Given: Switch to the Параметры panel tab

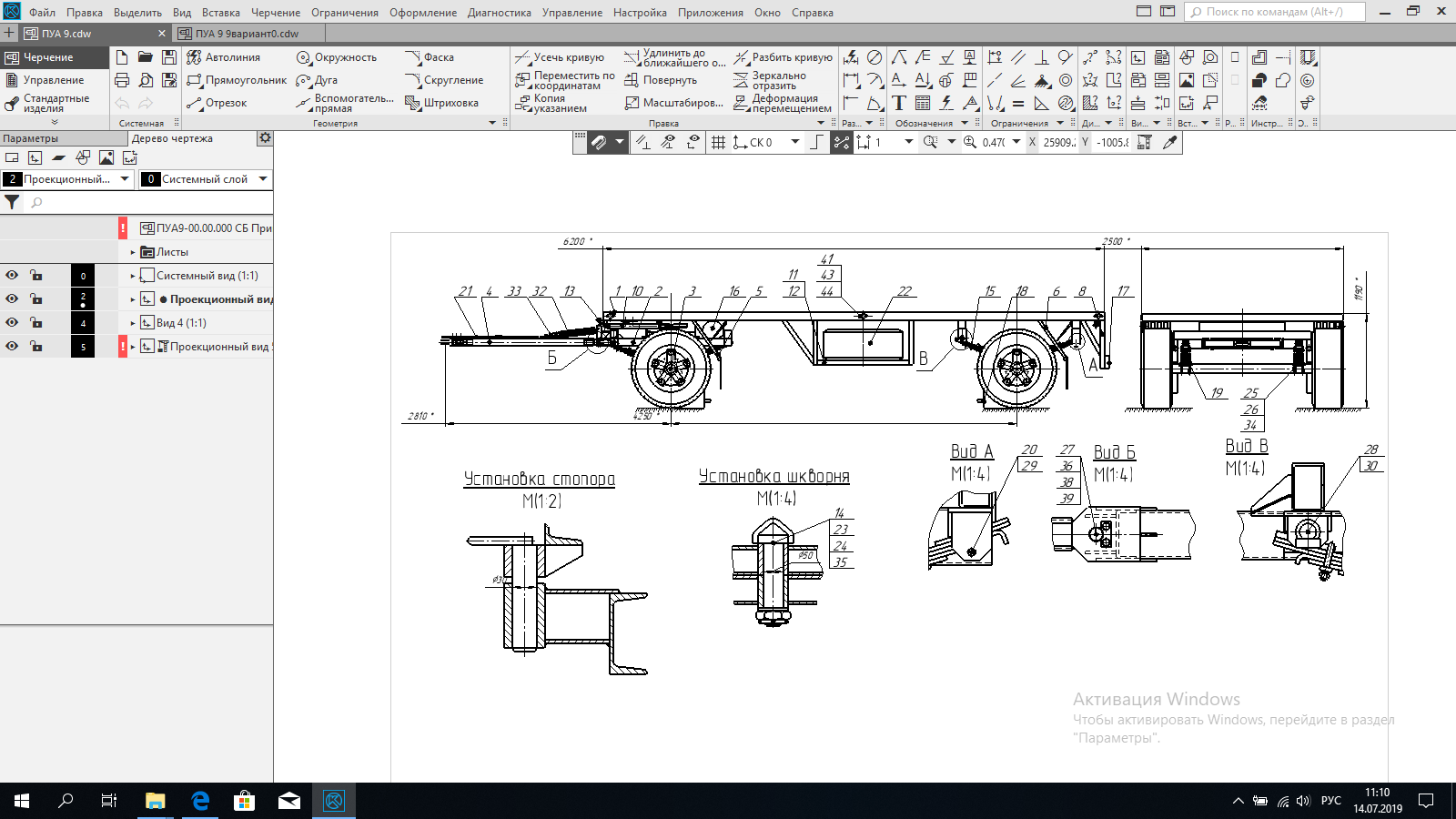Looking at the screenshot, I should pos(31,138).
